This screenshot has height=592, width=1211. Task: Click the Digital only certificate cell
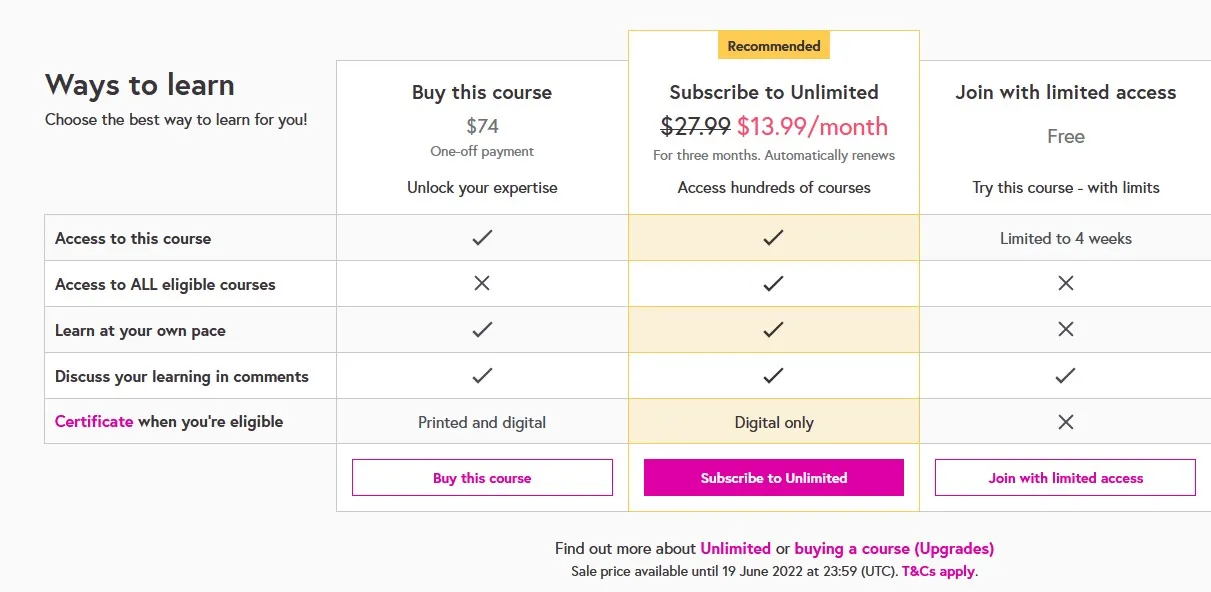tap(774, 422)
